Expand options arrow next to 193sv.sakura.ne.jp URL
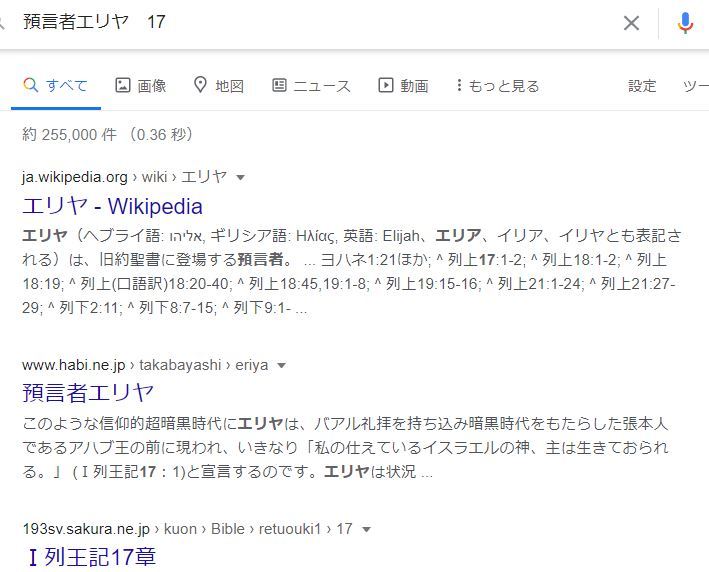 pos(366,529)
